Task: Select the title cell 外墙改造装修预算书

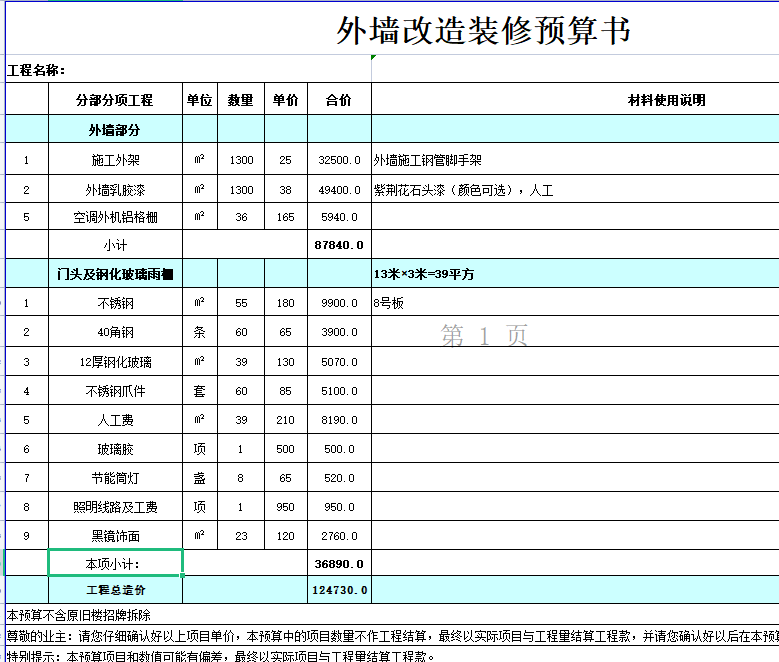Action: (x=392, y=29)
